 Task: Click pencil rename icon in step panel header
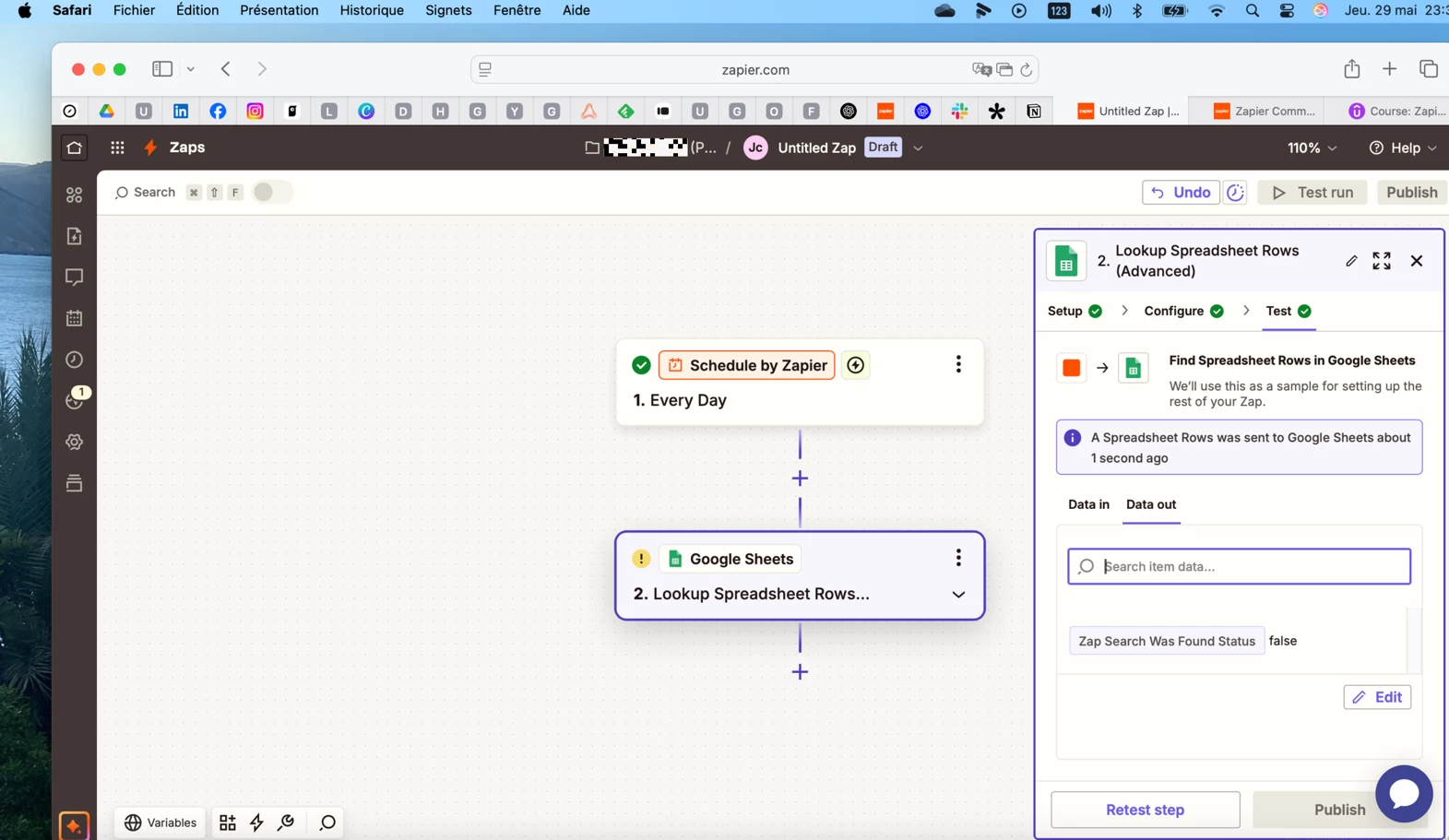1351,261
